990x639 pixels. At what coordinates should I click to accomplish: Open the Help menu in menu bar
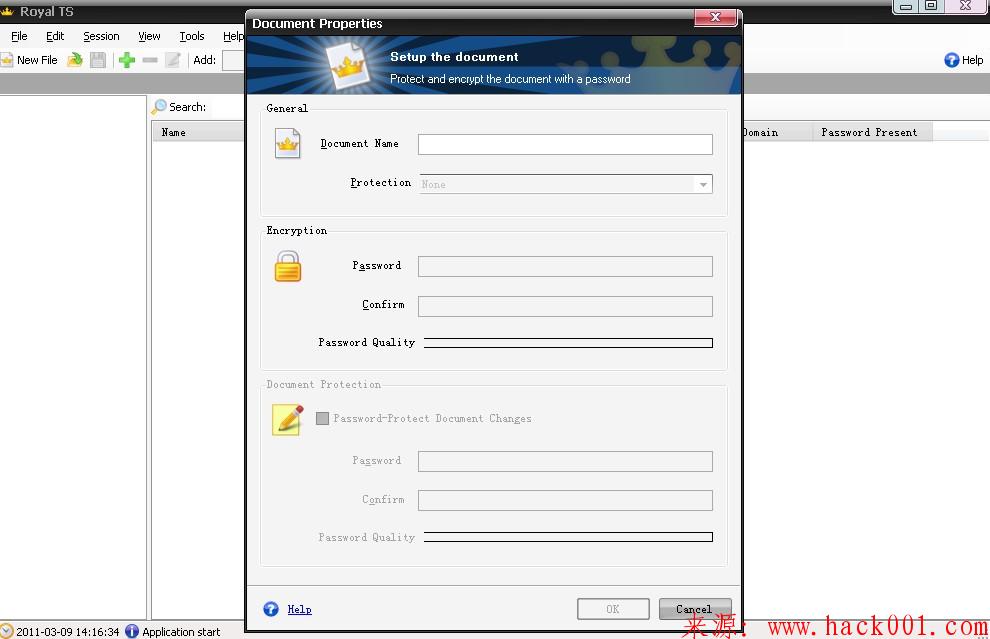233,36
